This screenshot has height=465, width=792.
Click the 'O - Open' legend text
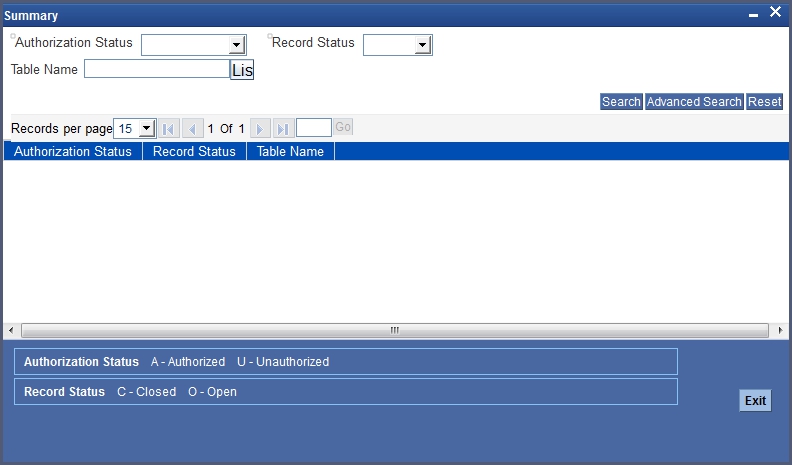[x=212, y=392]
